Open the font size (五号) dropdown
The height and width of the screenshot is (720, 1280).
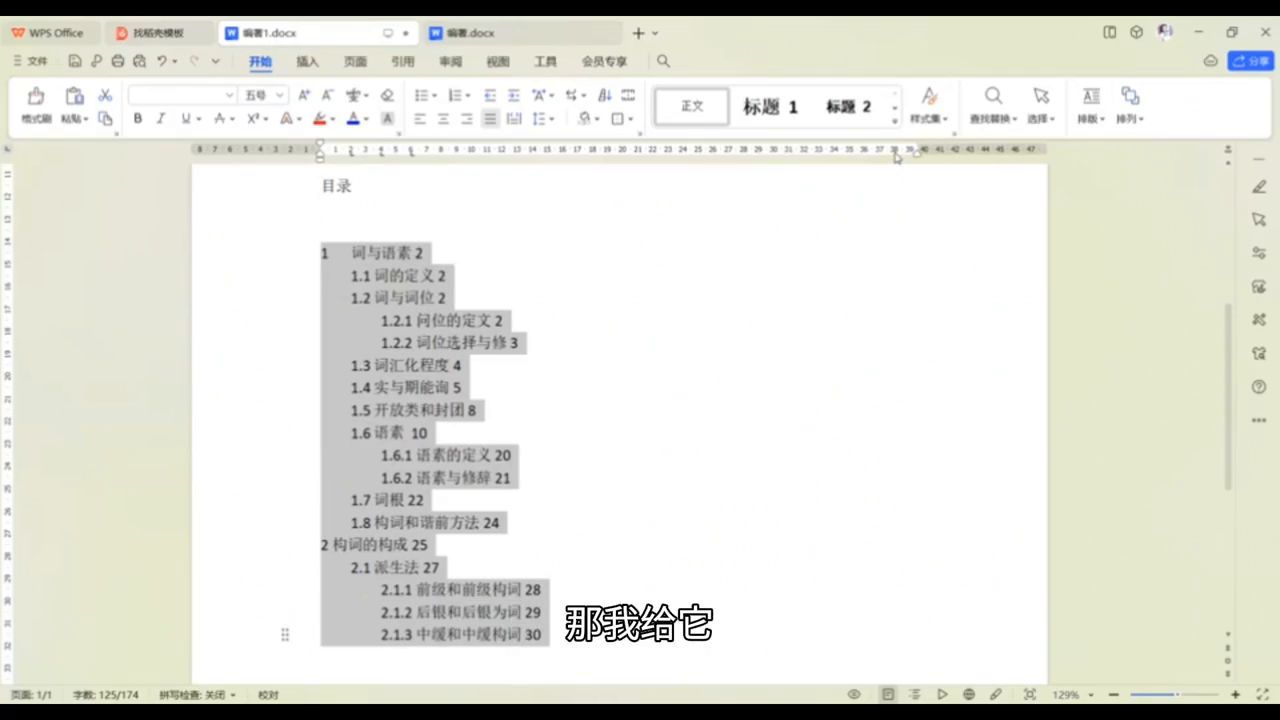click(280, 95)
